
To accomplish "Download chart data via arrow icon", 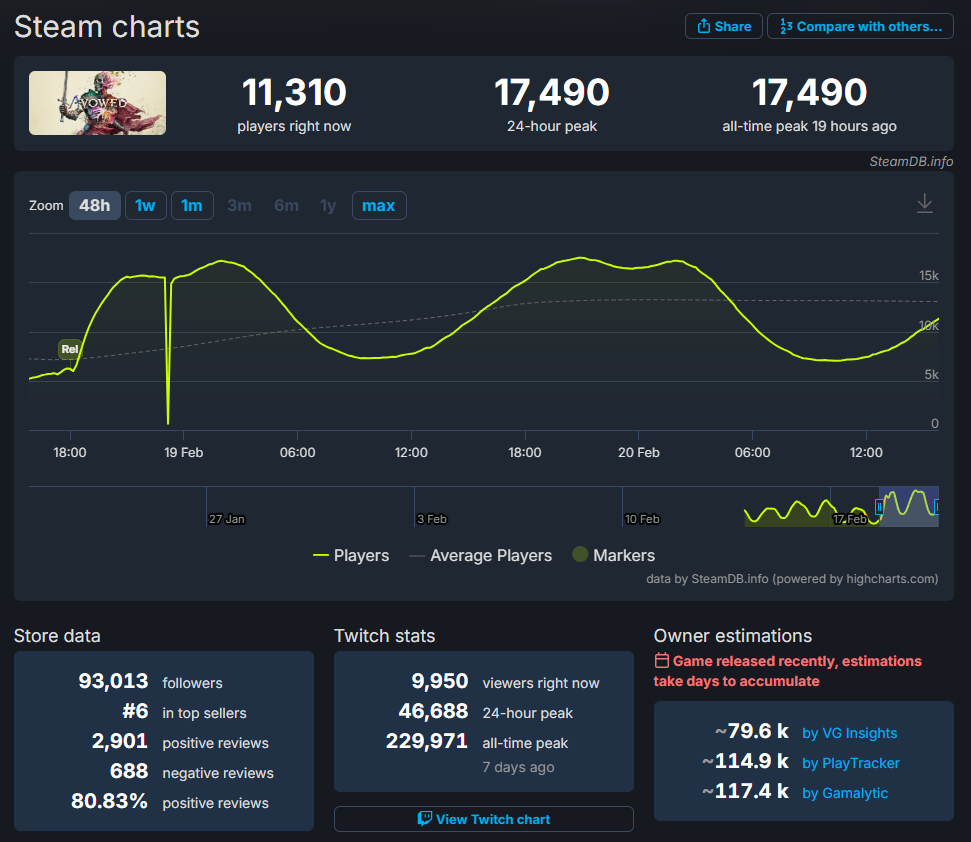I will pyautogui.click(x=925, y=203).
